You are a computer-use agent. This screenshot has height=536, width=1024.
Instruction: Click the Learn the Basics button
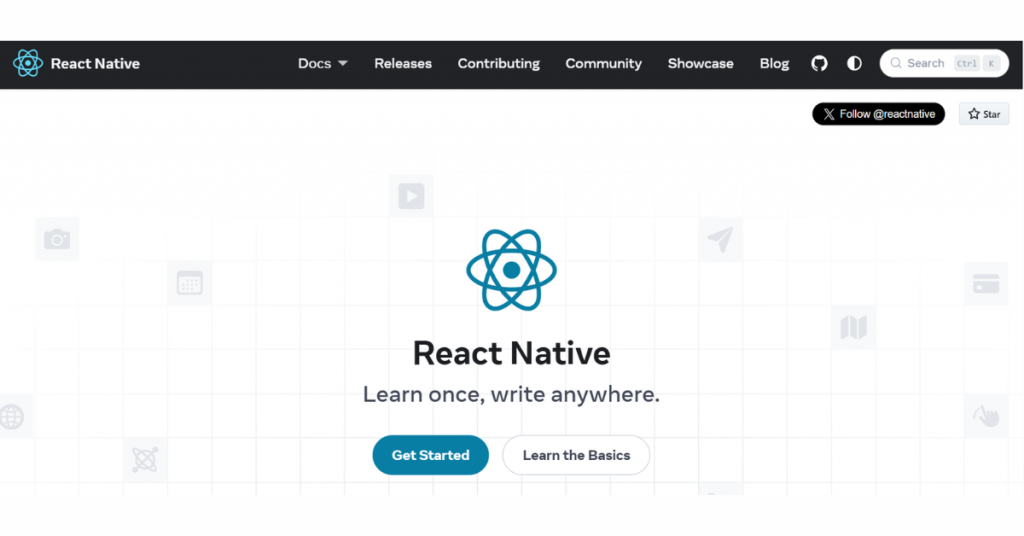[576, 455]
